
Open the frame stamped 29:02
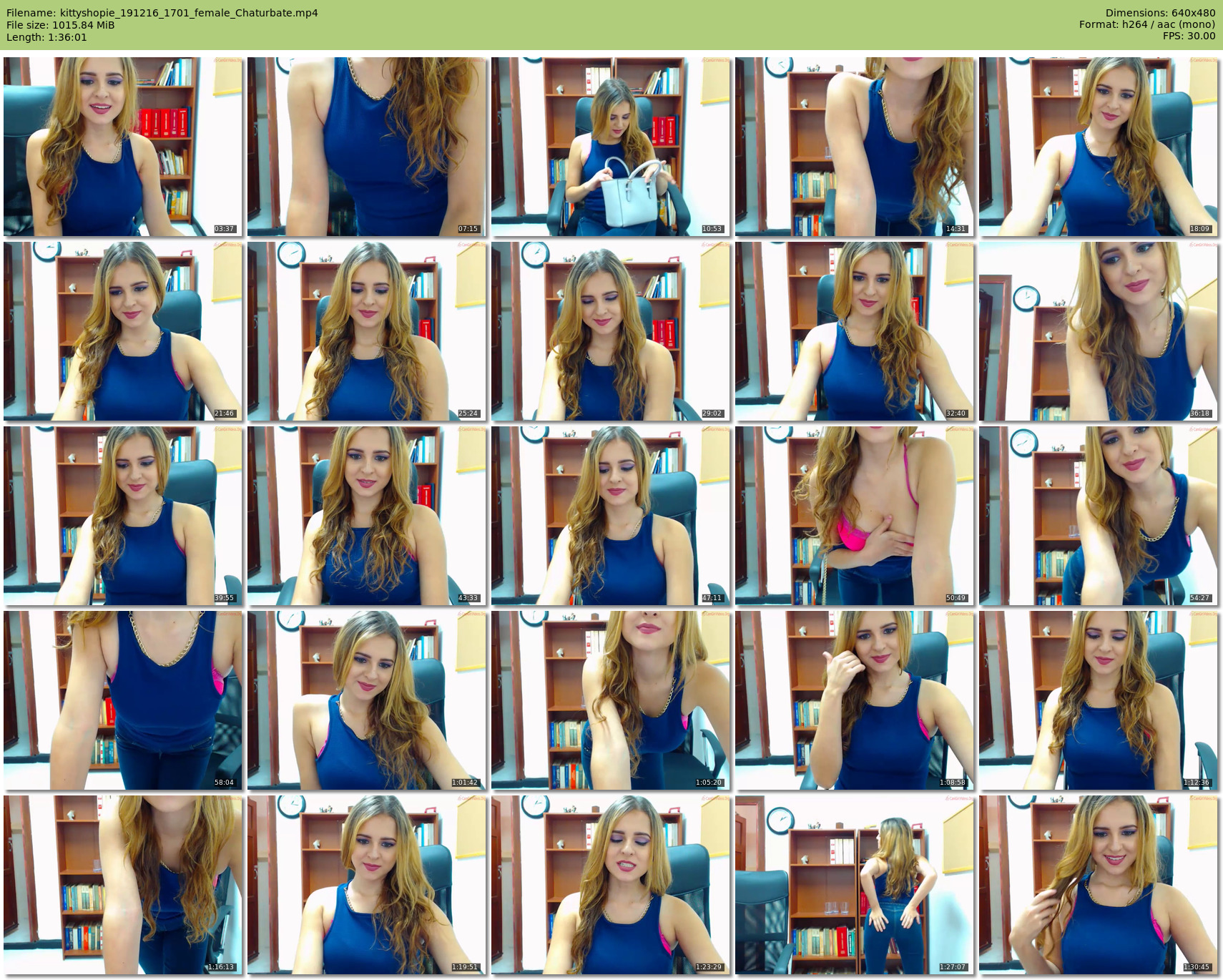tap(610, 331)
